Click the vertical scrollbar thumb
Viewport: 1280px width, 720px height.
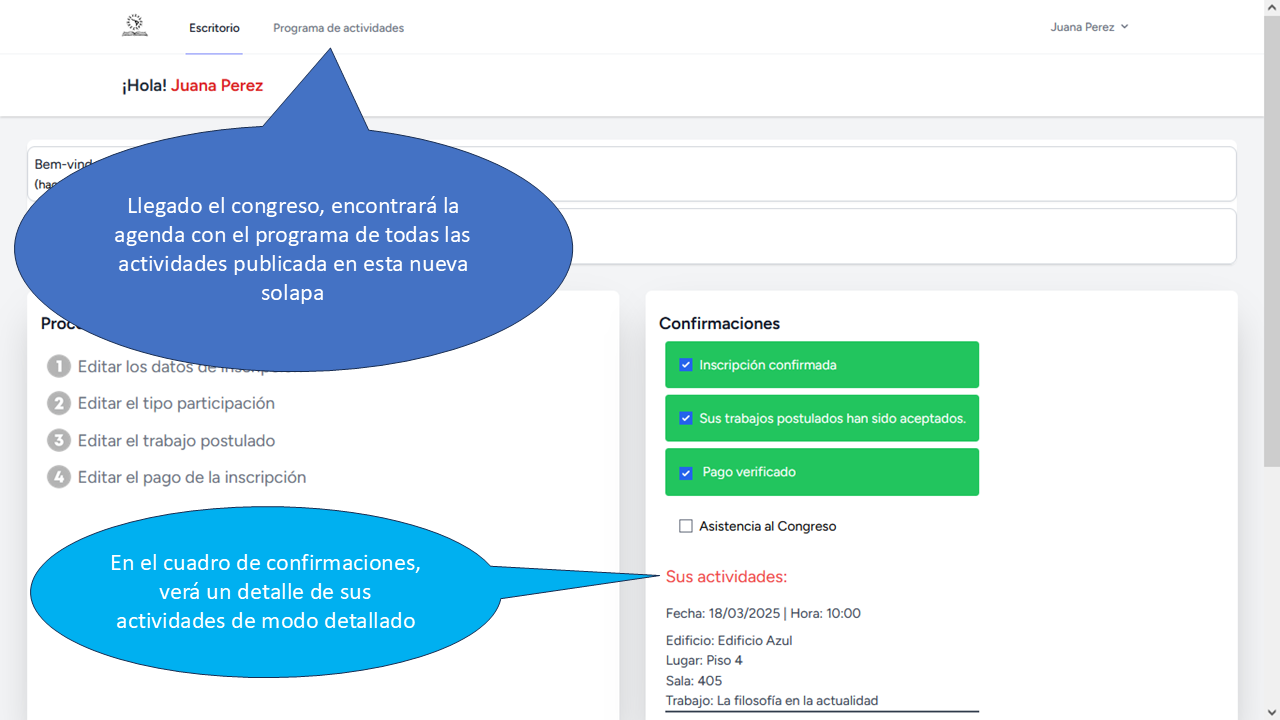[x=1271, y=240]
